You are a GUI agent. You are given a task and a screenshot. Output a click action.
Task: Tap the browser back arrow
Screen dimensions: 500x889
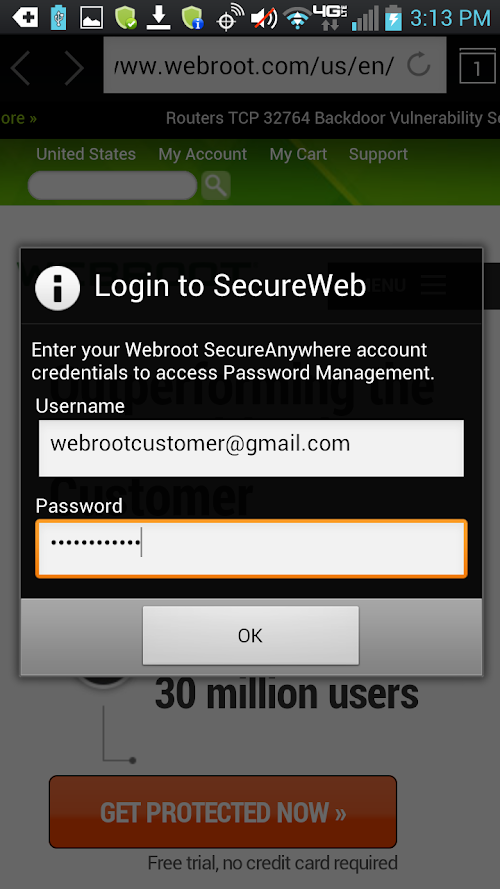point(20,67)
